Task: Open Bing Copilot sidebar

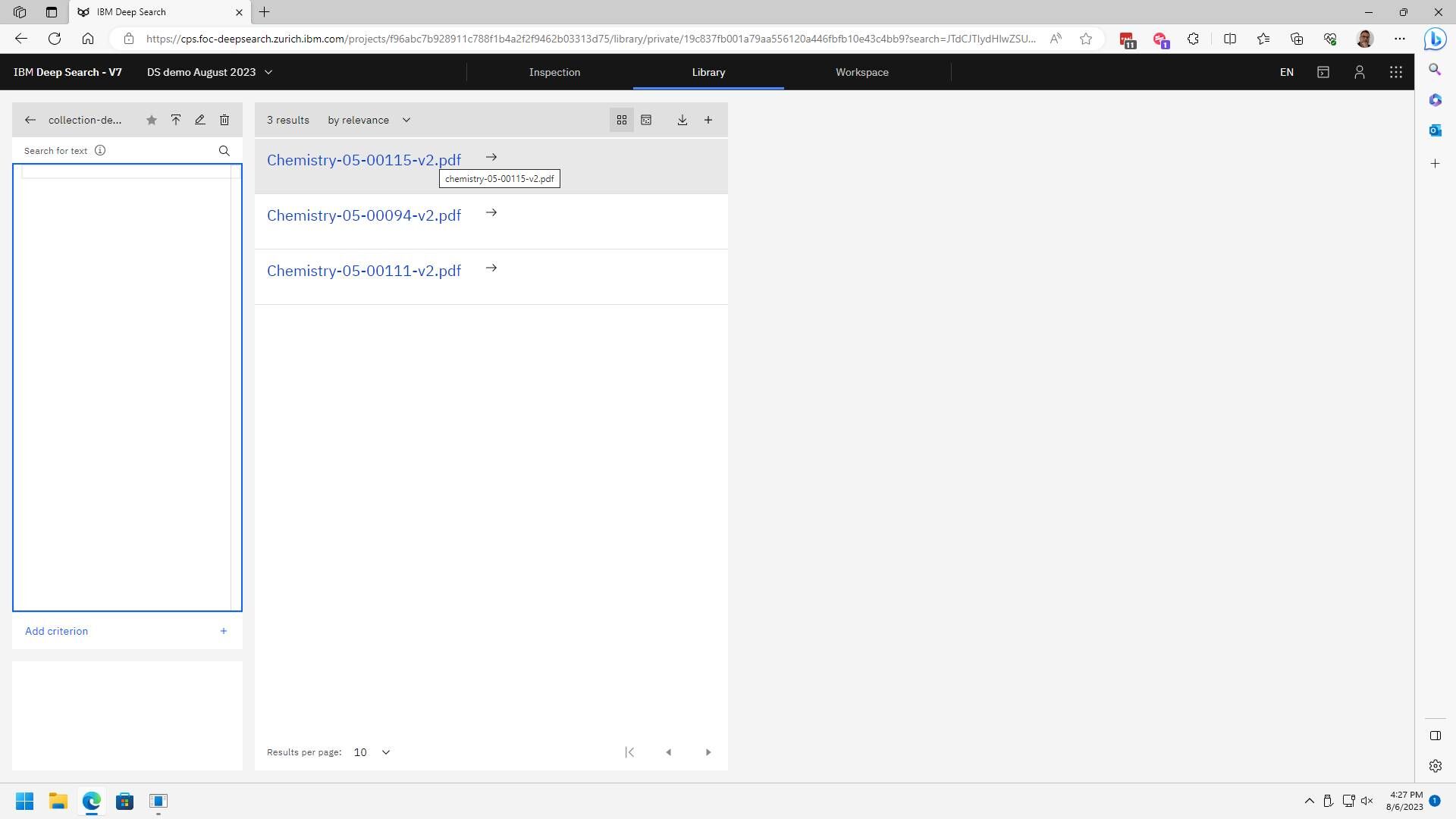Action: (x=1435, y=39)
